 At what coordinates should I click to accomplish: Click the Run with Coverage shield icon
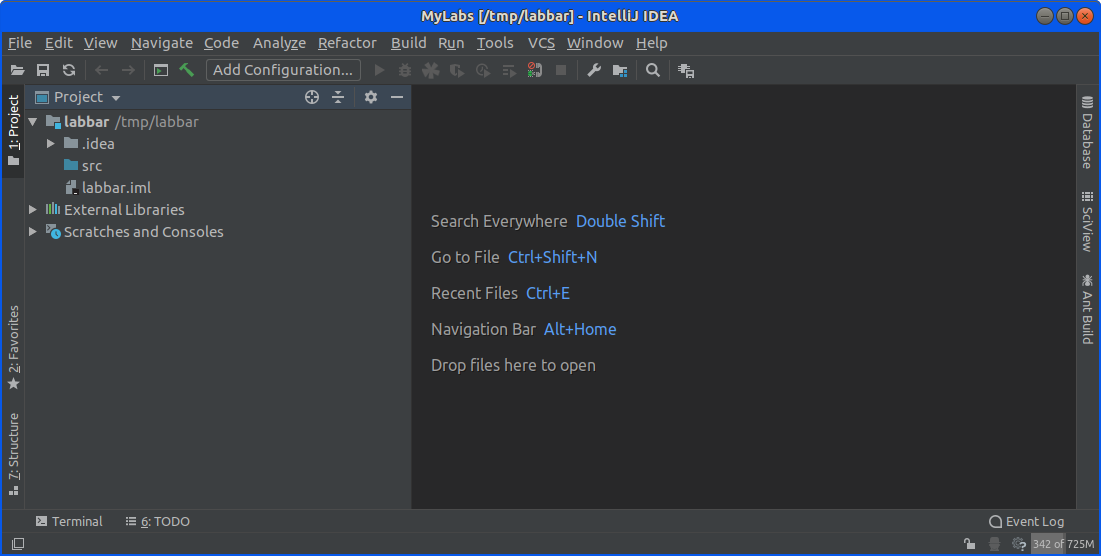coord(457,70)
